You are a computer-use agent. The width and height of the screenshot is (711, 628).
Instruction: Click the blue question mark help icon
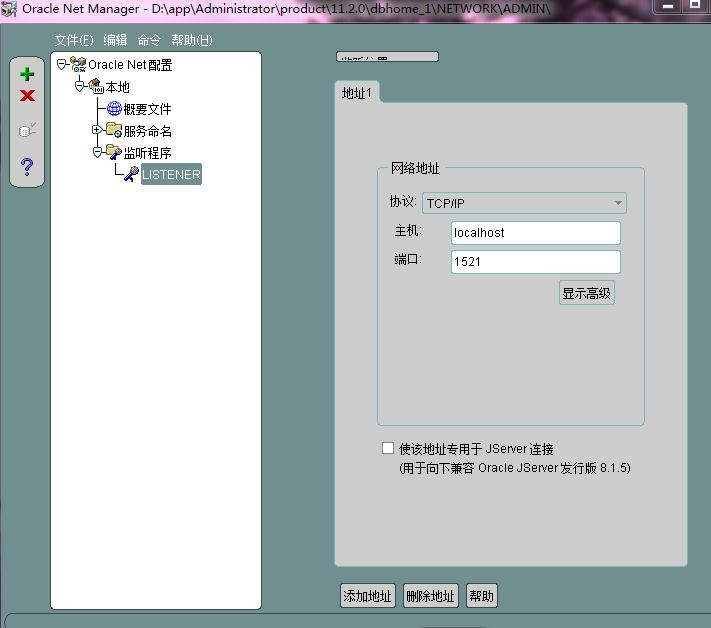[x=27, y=167]
